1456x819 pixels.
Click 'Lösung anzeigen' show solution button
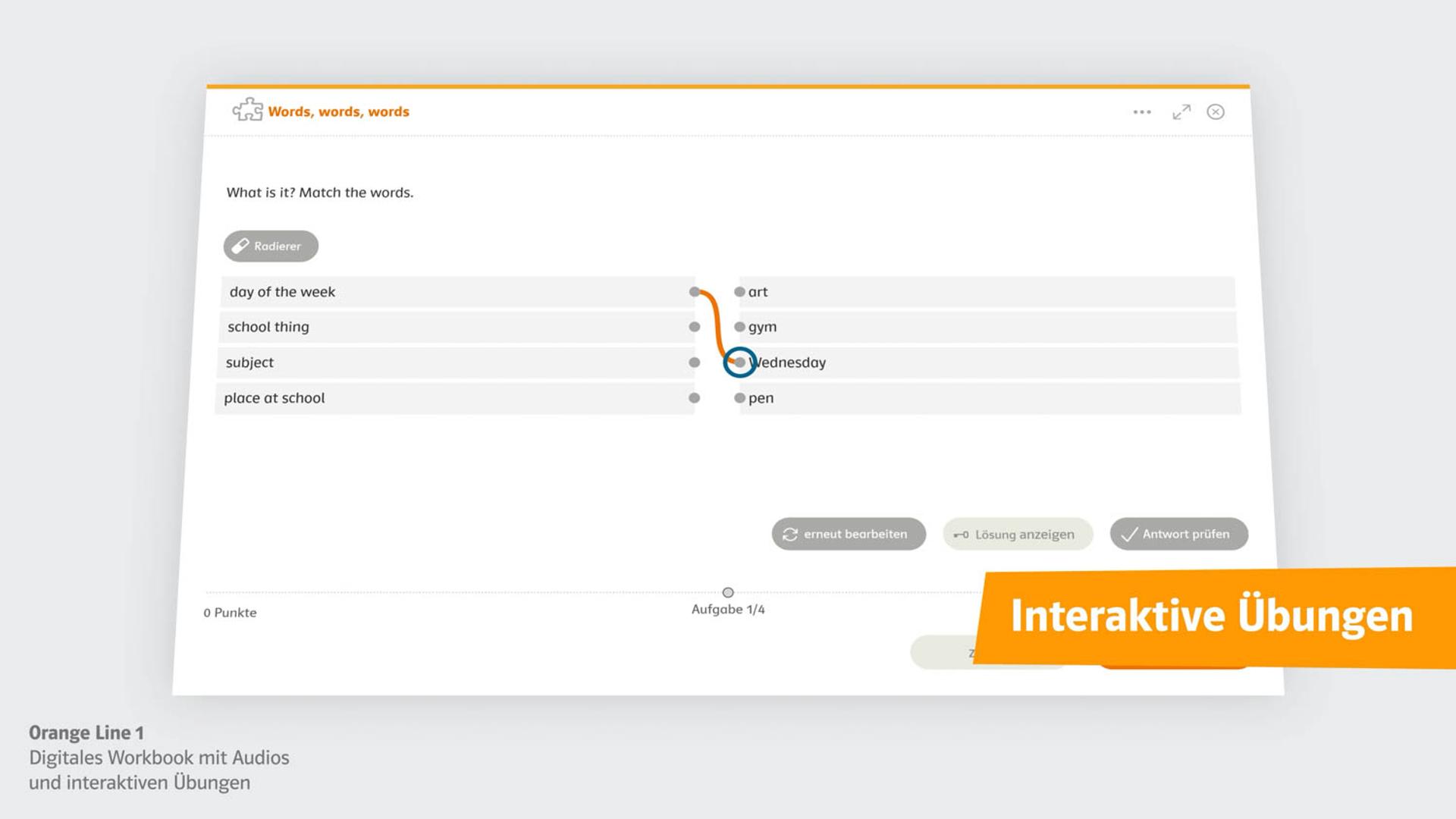coord(1018,534)
